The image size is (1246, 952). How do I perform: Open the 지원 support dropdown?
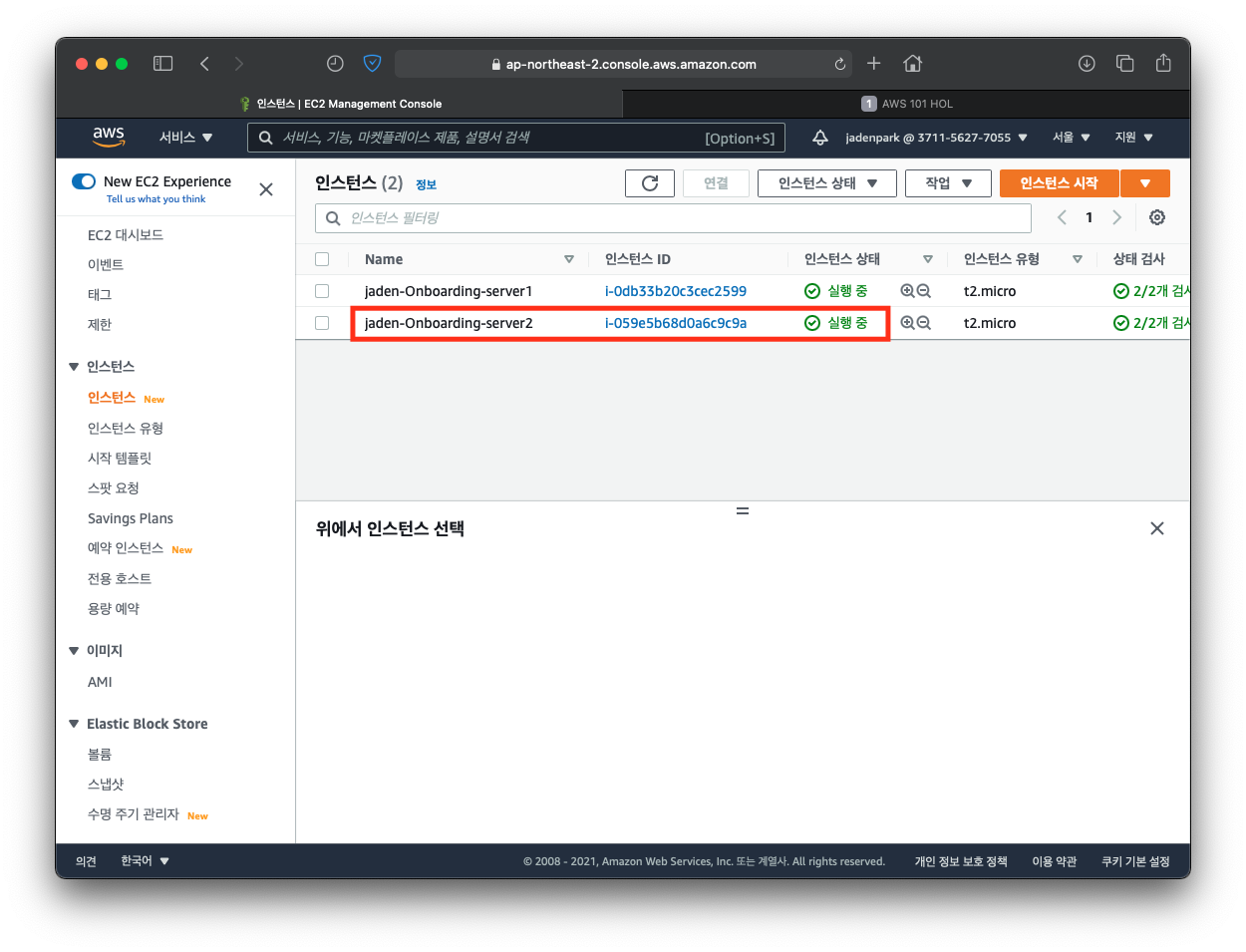1133,138
